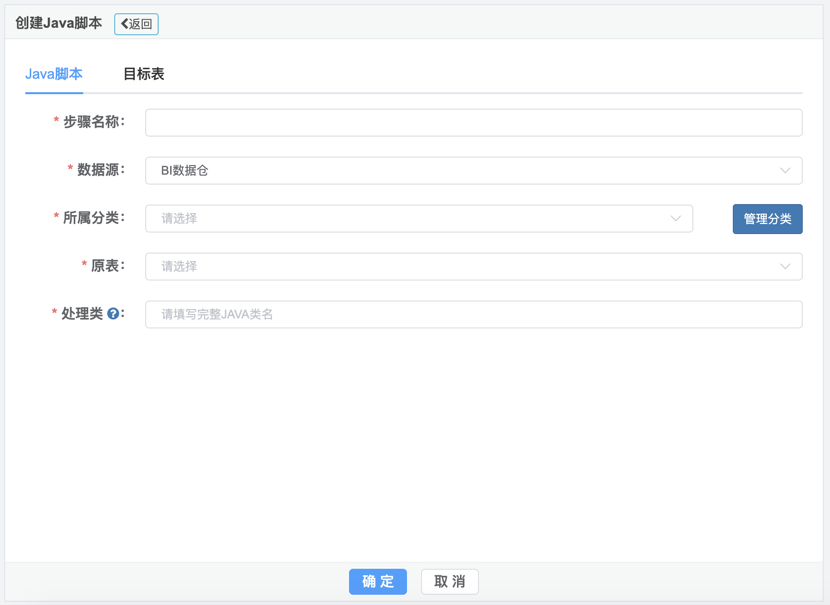Image resolution: width=830 pixels, height=605 pixels.
Task: Open the 原表 请选择 dropdown
Action: tap(460, 267)
